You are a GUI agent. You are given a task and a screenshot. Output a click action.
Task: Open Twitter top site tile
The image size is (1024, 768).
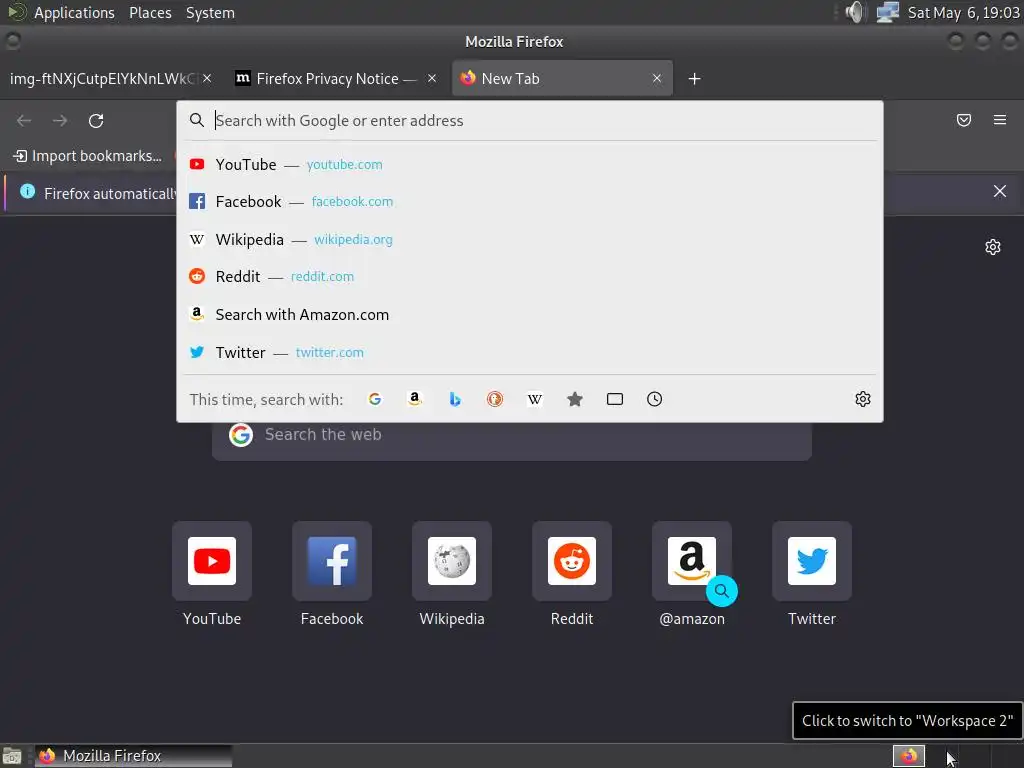coord(812,561)
